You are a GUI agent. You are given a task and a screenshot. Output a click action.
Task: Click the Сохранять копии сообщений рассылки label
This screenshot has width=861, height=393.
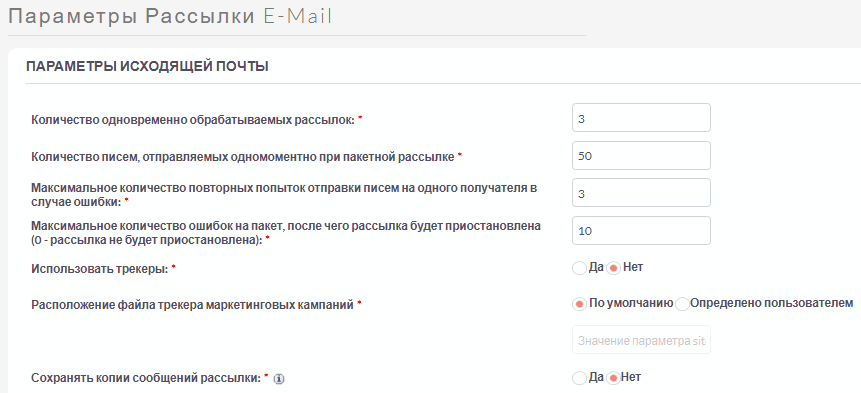[146, 378]
